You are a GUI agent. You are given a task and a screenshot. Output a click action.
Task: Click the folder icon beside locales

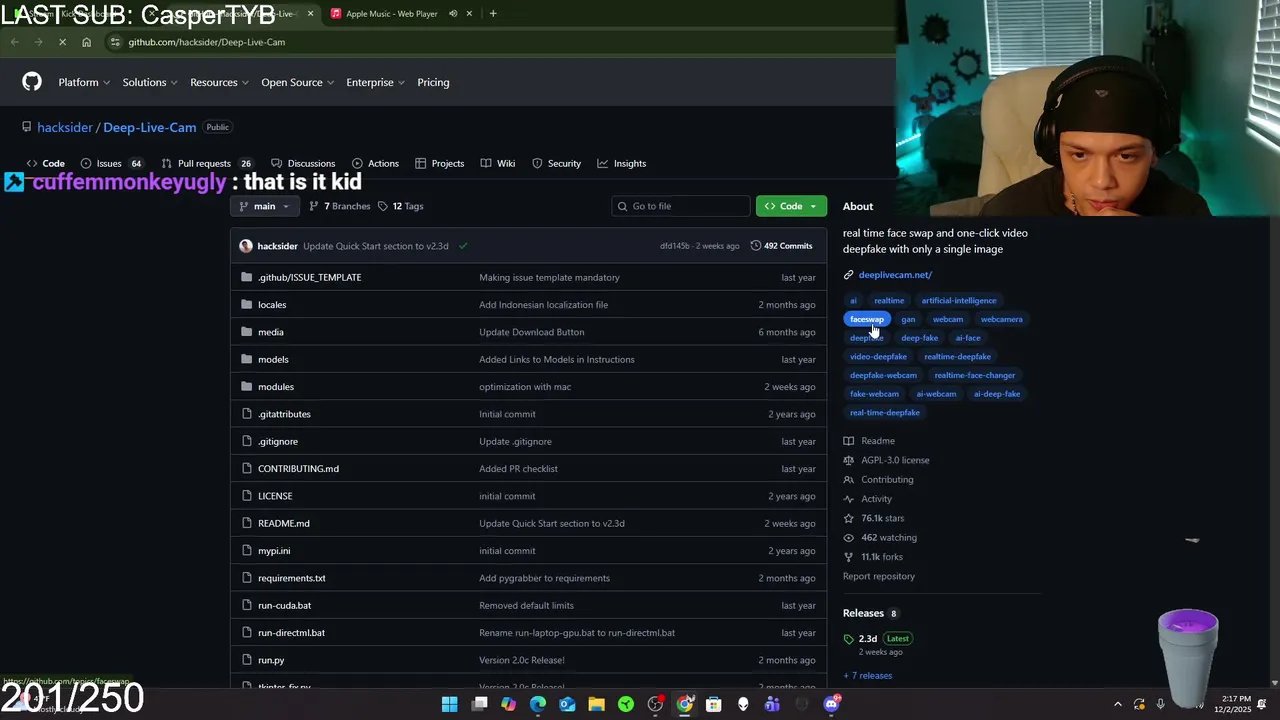tap(247, 305)
